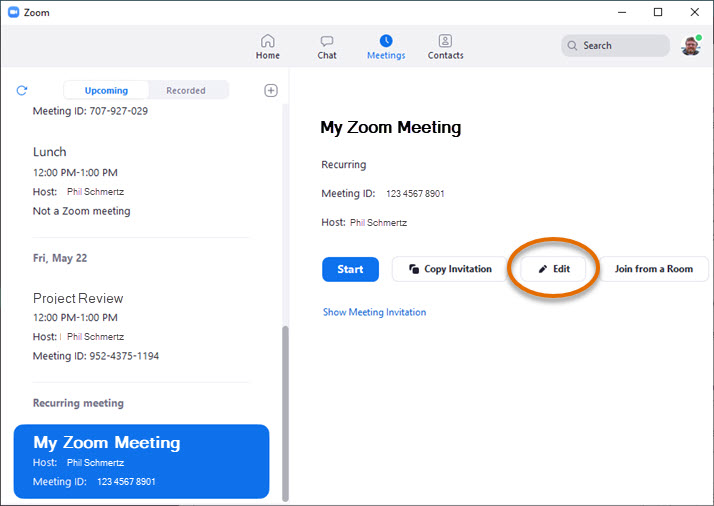The width and height of the screenshot is (714, 506).
Task: Click the Recurring meeting section label
Action: [x=78, y=403]
